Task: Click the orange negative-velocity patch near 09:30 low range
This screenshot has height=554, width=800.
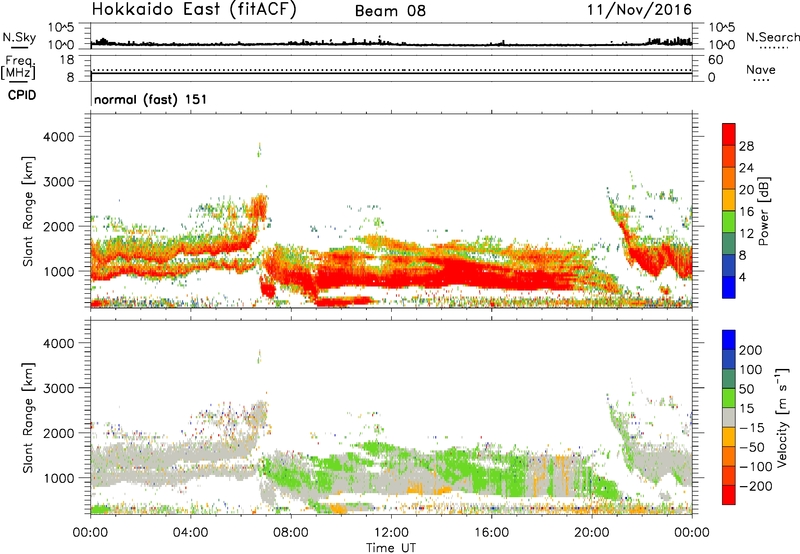Action: (x=338, y=509)
